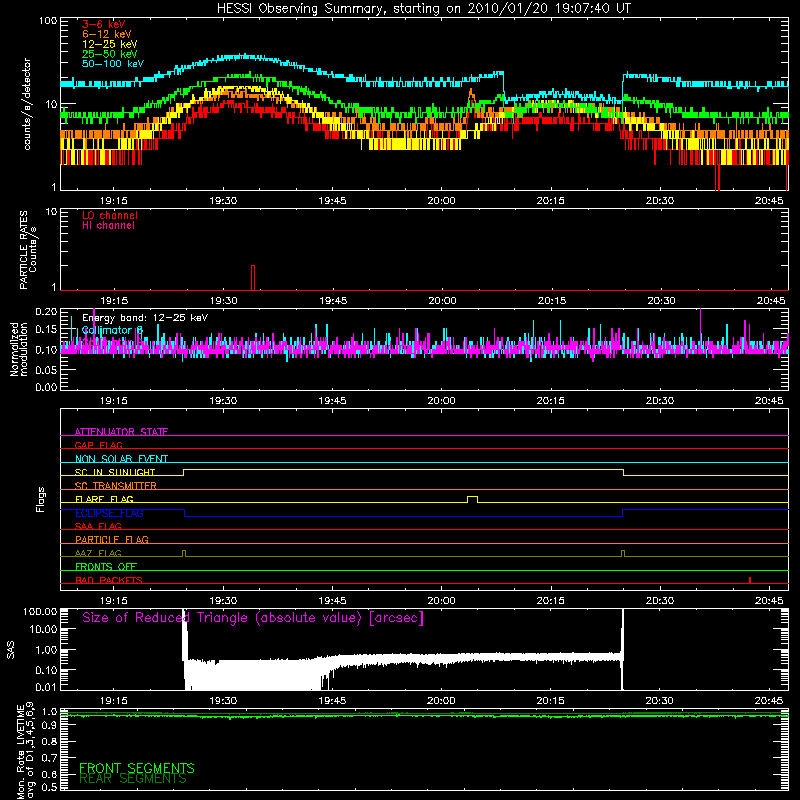Click the 'ATTENUATOR STATE' flag label
The height and width of the screenshot is (800, 800).
pos(121,432)
